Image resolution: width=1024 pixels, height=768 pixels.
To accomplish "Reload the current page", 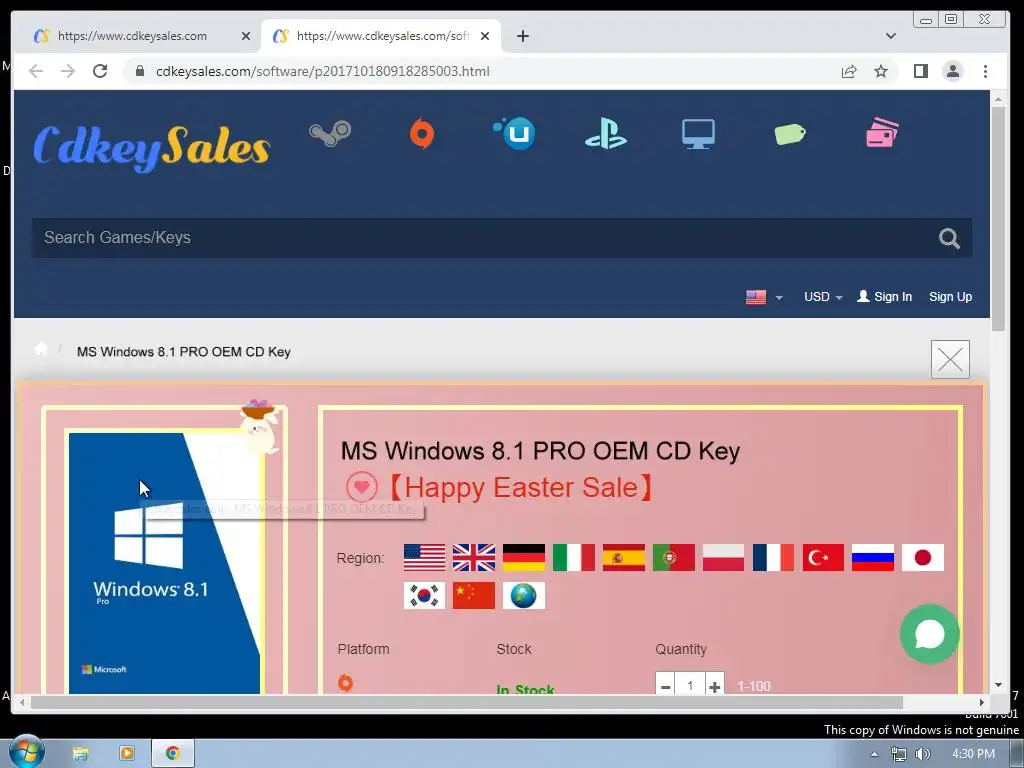I will pos(100,71).
